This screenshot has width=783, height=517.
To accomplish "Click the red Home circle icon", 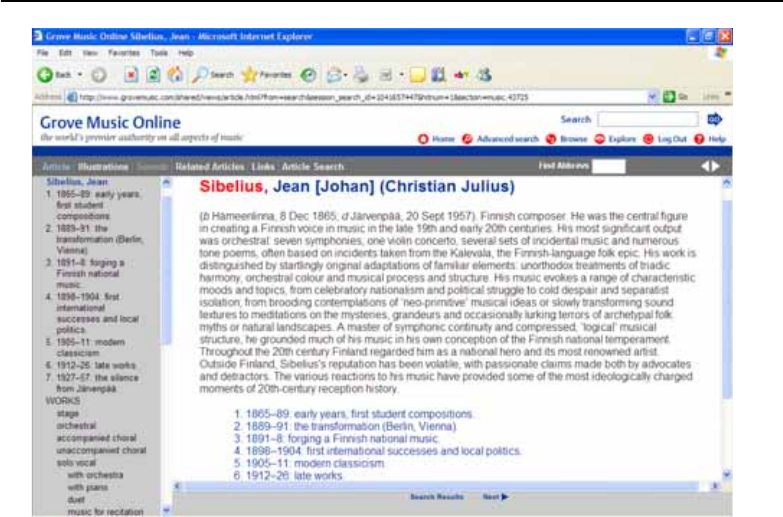I will click(x=423, y=139).
